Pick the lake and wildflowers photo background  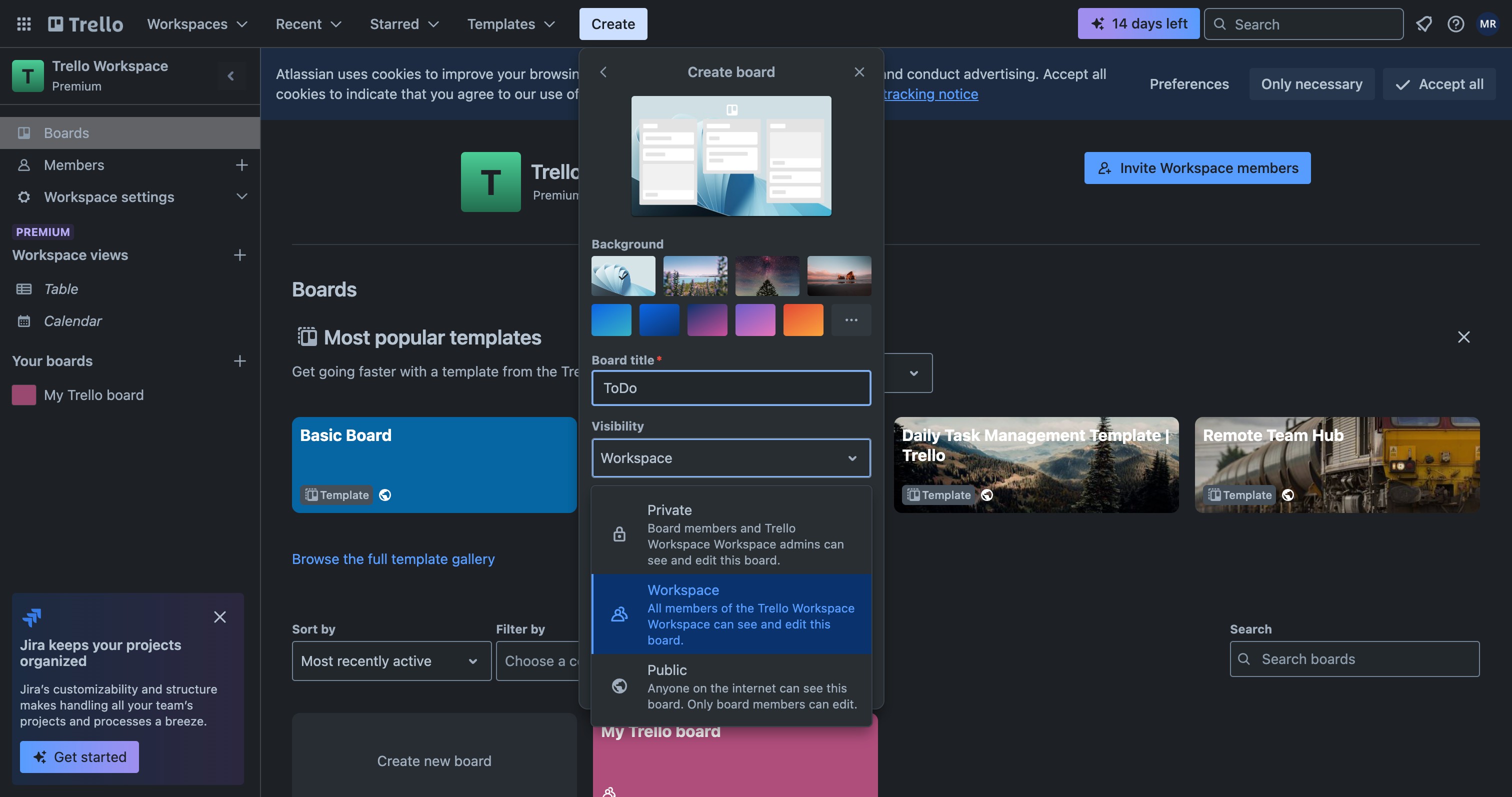pyautogui.click(x=695, y=276)
